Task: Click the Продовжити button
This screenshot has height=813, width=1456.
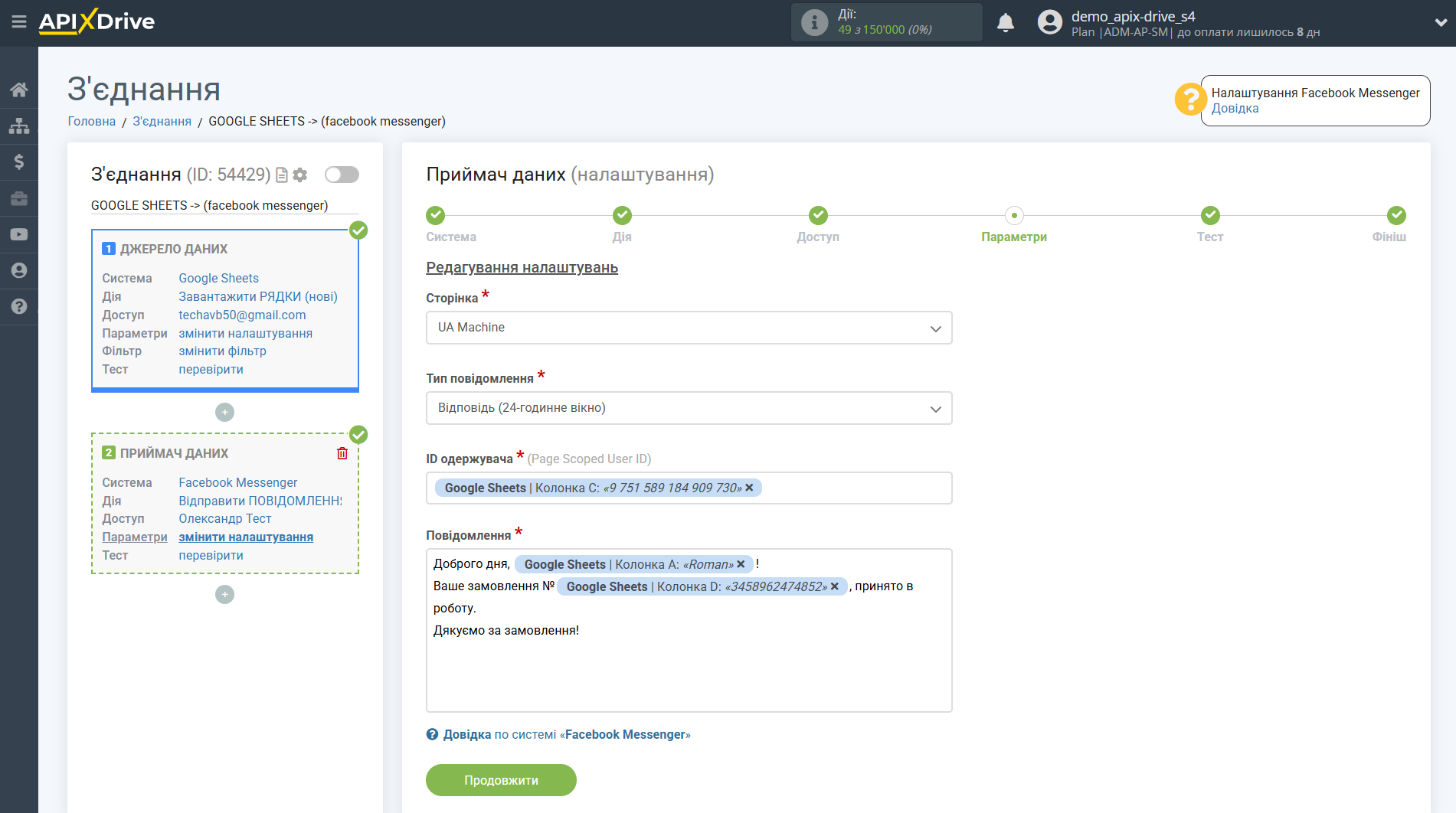Action: pos(501,780)
